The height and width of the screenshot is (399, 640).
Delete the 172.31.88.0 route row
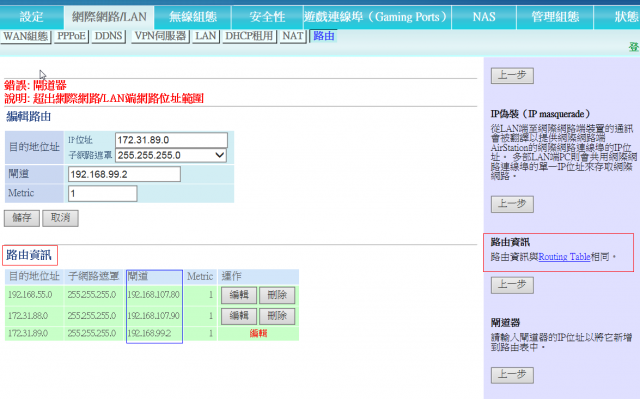(x=277, y=316)
